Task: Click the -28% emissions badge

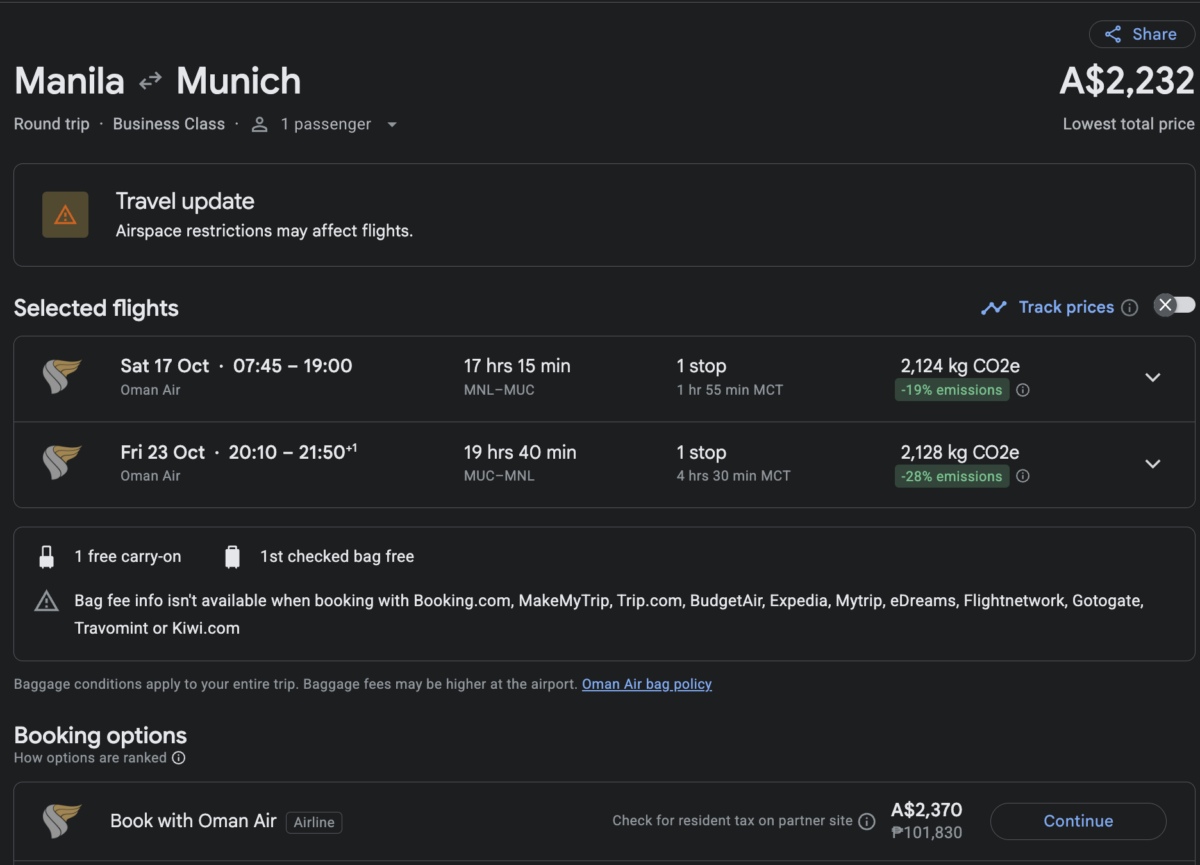Action: pyautogui.click(x=952, y=476)
